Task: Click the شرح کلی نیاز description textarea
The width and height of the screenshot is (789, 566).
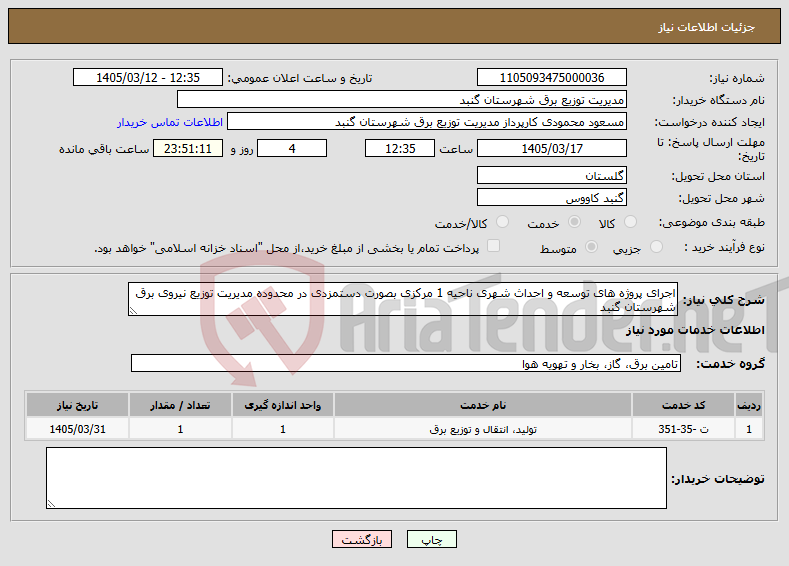Action: pos(403,299)
